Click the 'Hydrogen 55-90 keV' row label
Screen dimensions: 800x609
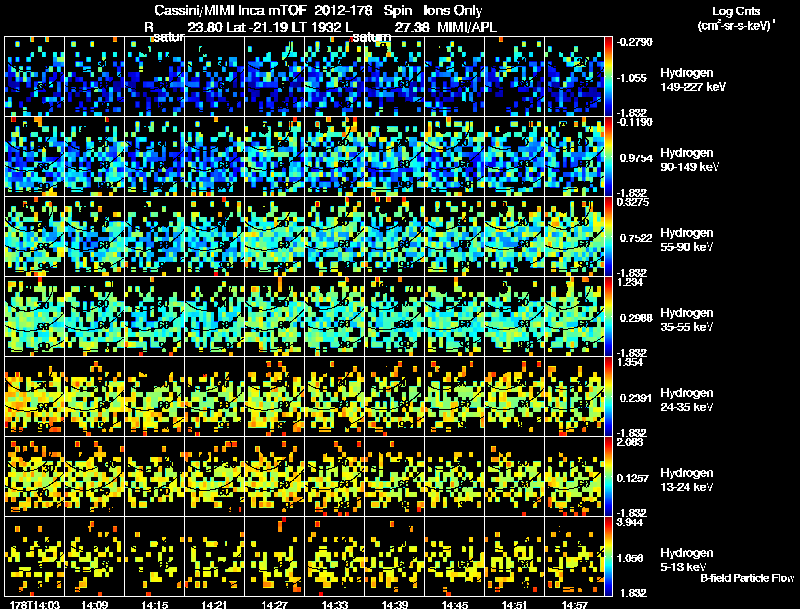687,240
